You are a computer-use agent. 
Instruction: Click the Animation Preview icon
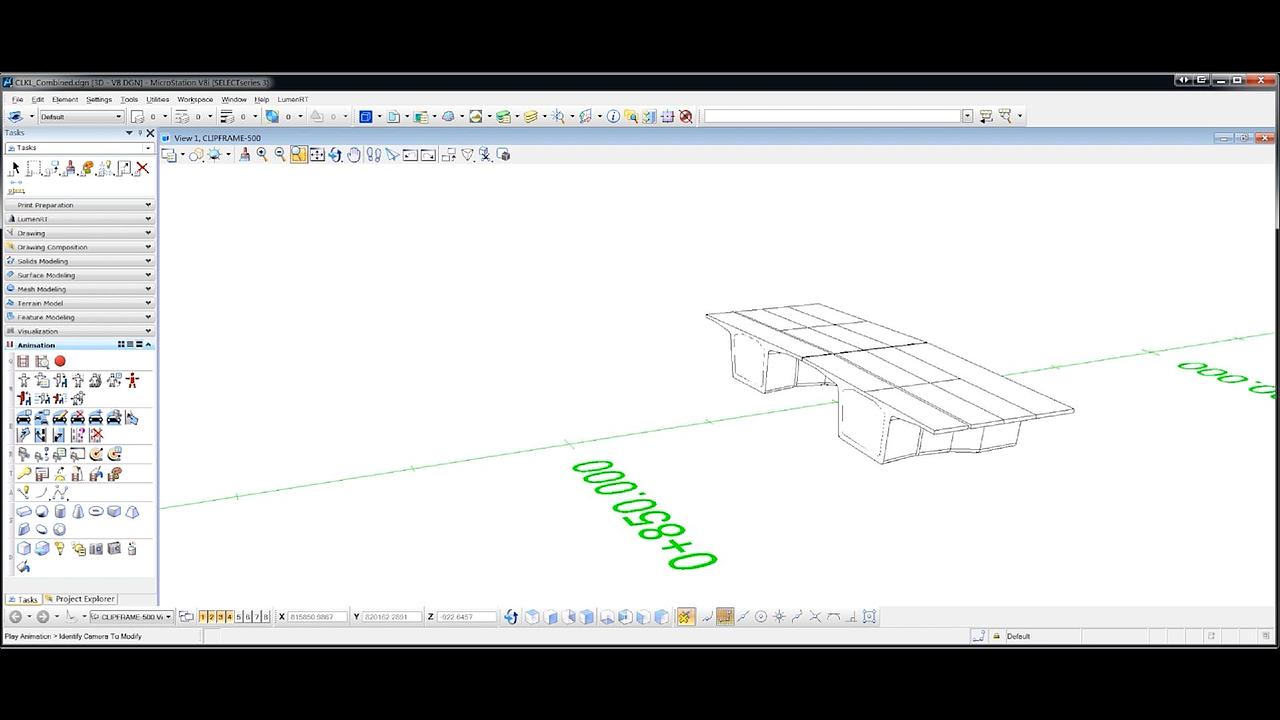42,361
